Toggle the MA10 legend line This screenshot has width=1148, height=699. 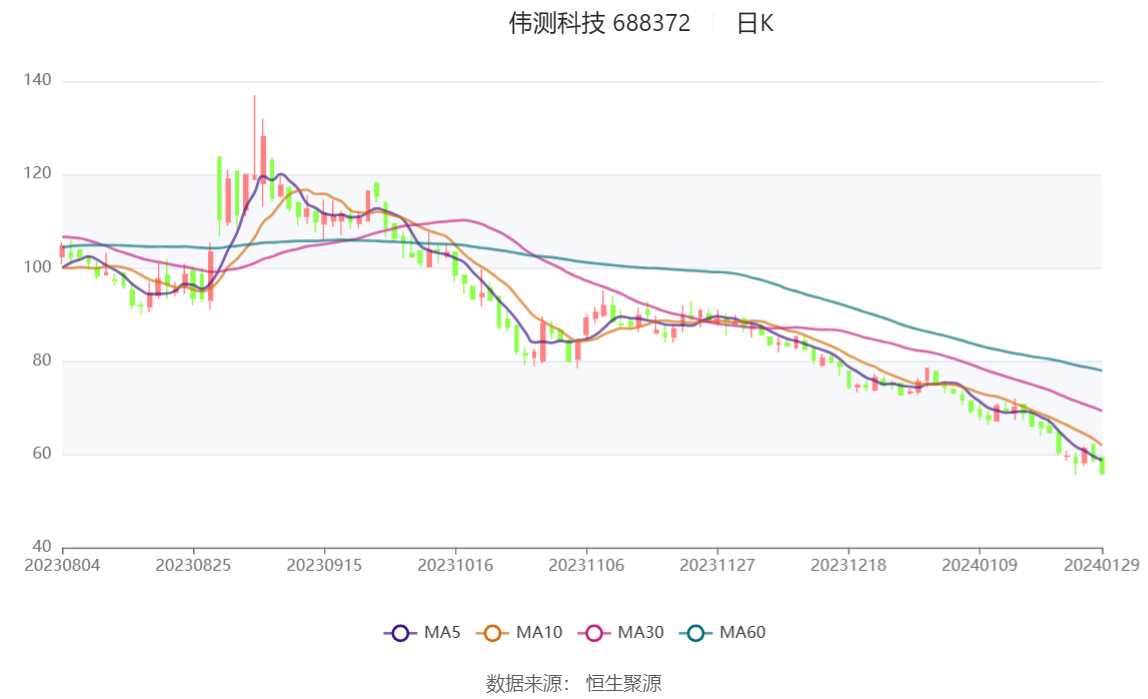click(x=519, y=632)
